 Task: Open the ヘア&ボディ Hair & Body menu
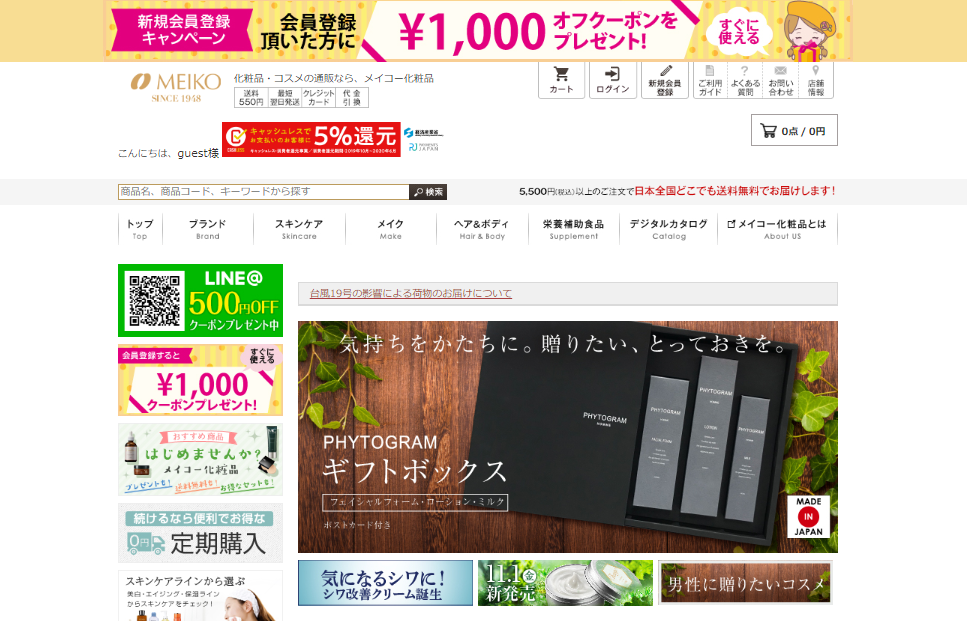point(482,229)
